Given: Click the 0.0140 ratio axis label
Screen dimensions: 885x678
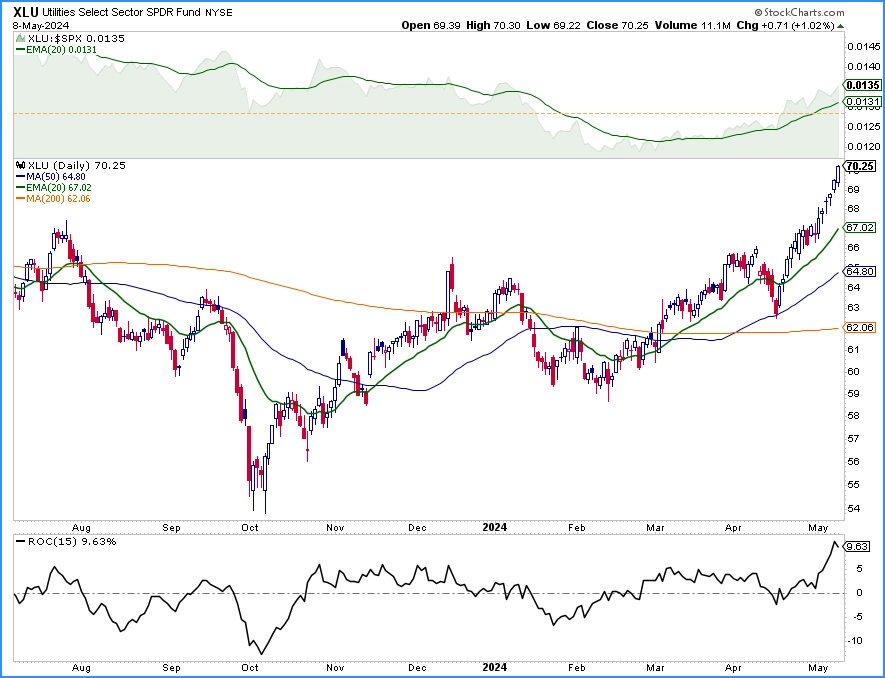Looking at the screenshot, I should coord(864,67).
